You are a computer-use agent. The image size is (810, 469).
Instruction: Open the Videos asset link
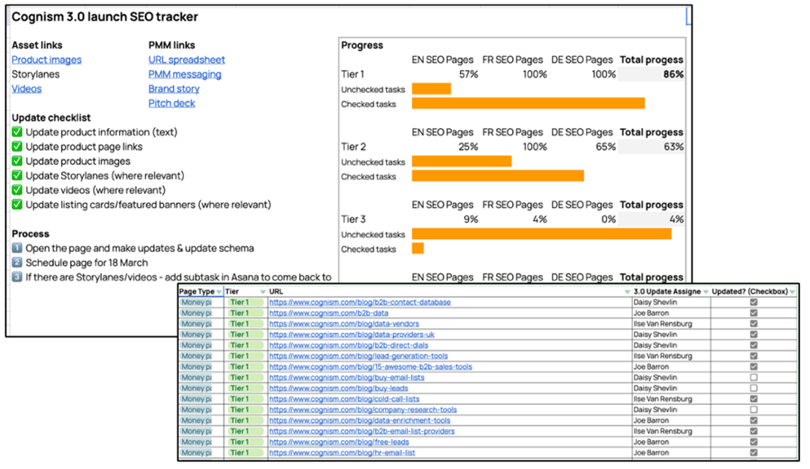[x=26, y=89]
